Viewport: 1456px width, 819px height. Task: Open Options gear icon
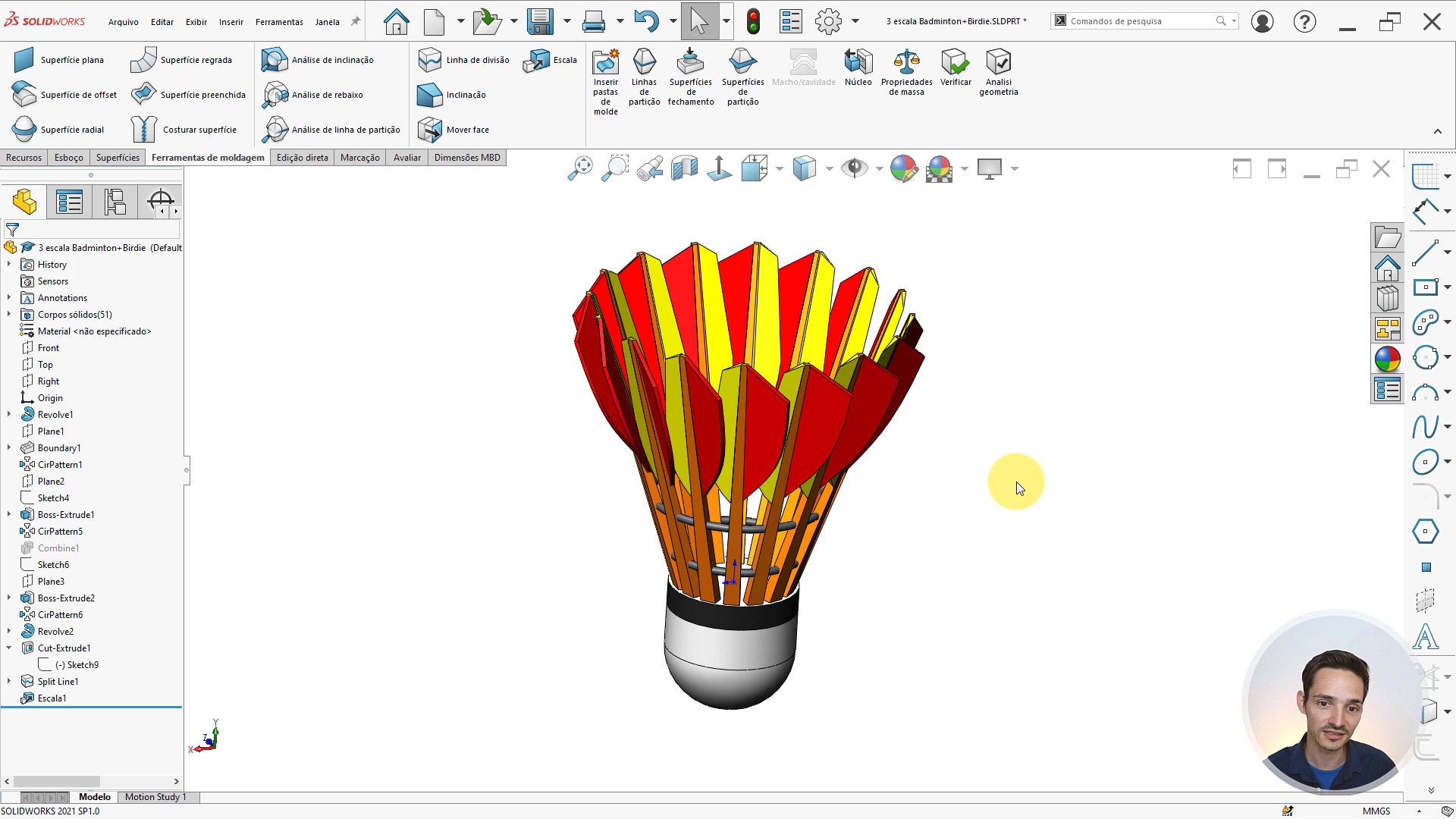tap(828, 21)
